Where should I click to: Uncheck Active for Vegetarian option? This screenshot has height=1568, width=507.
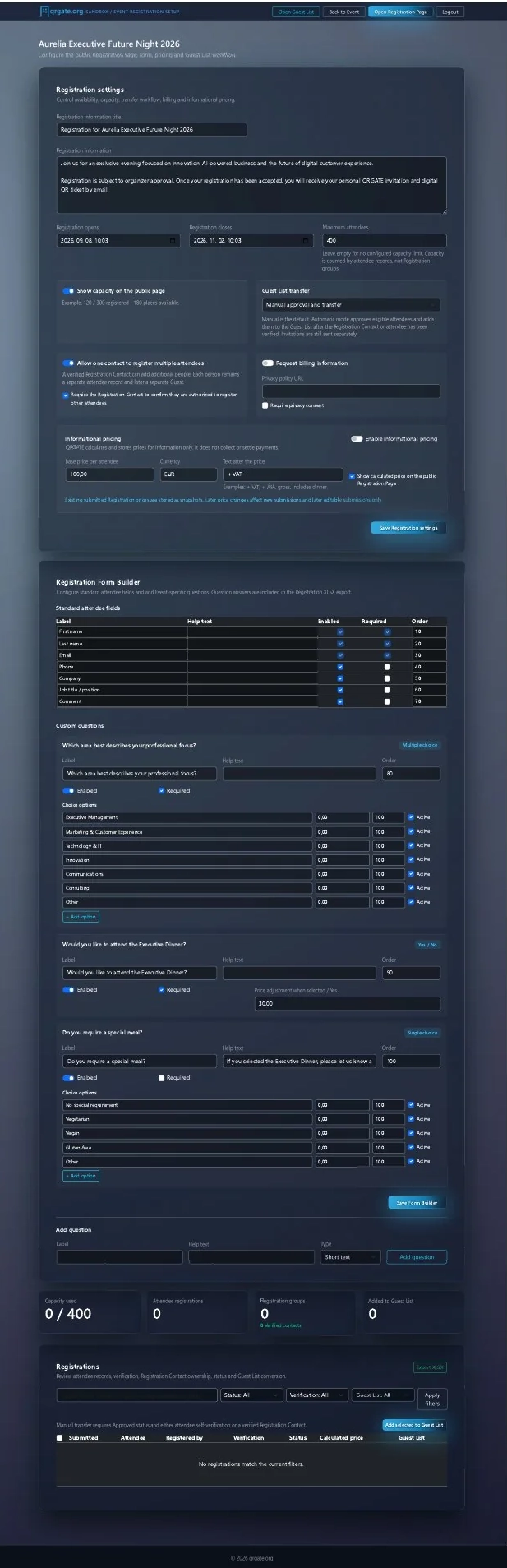[x=411, y=1119]
